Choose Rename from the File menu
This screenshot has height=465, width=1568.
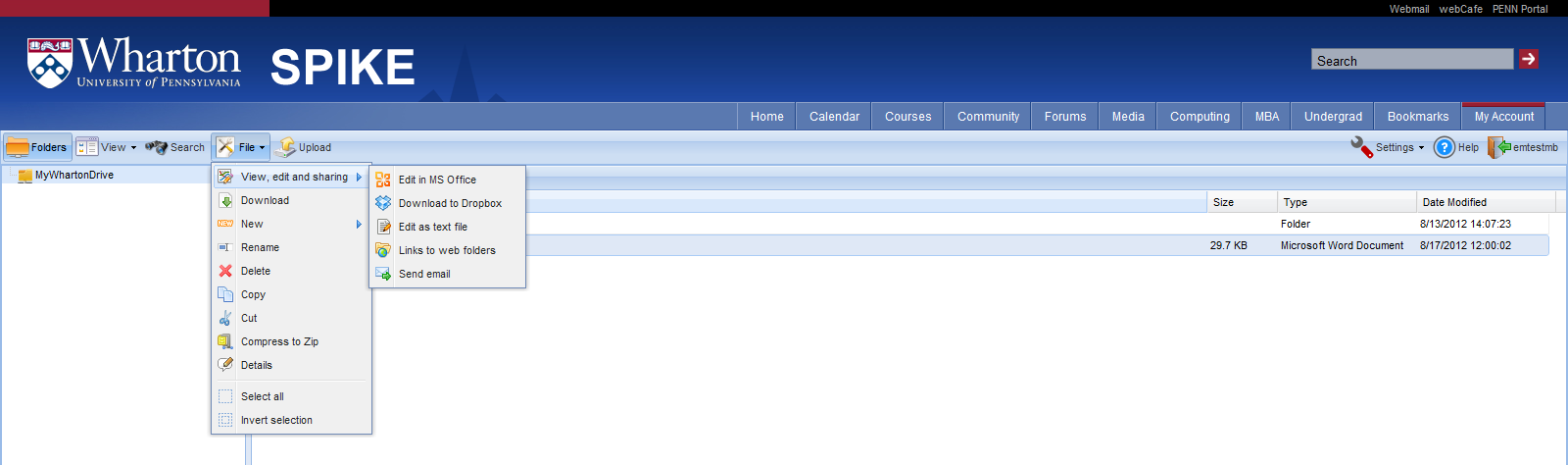[291, 247]
